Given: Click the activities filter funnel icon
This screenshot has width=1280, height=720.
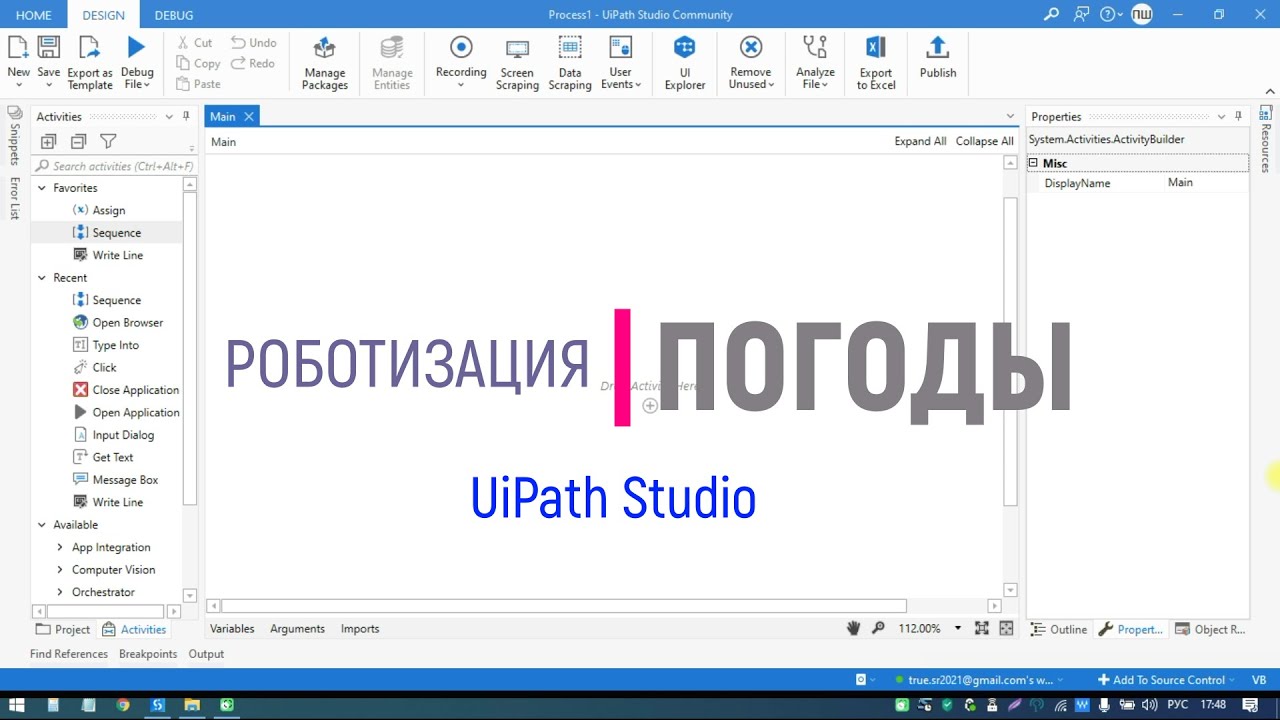Looking at the screenshot, I should pos(108,142).
